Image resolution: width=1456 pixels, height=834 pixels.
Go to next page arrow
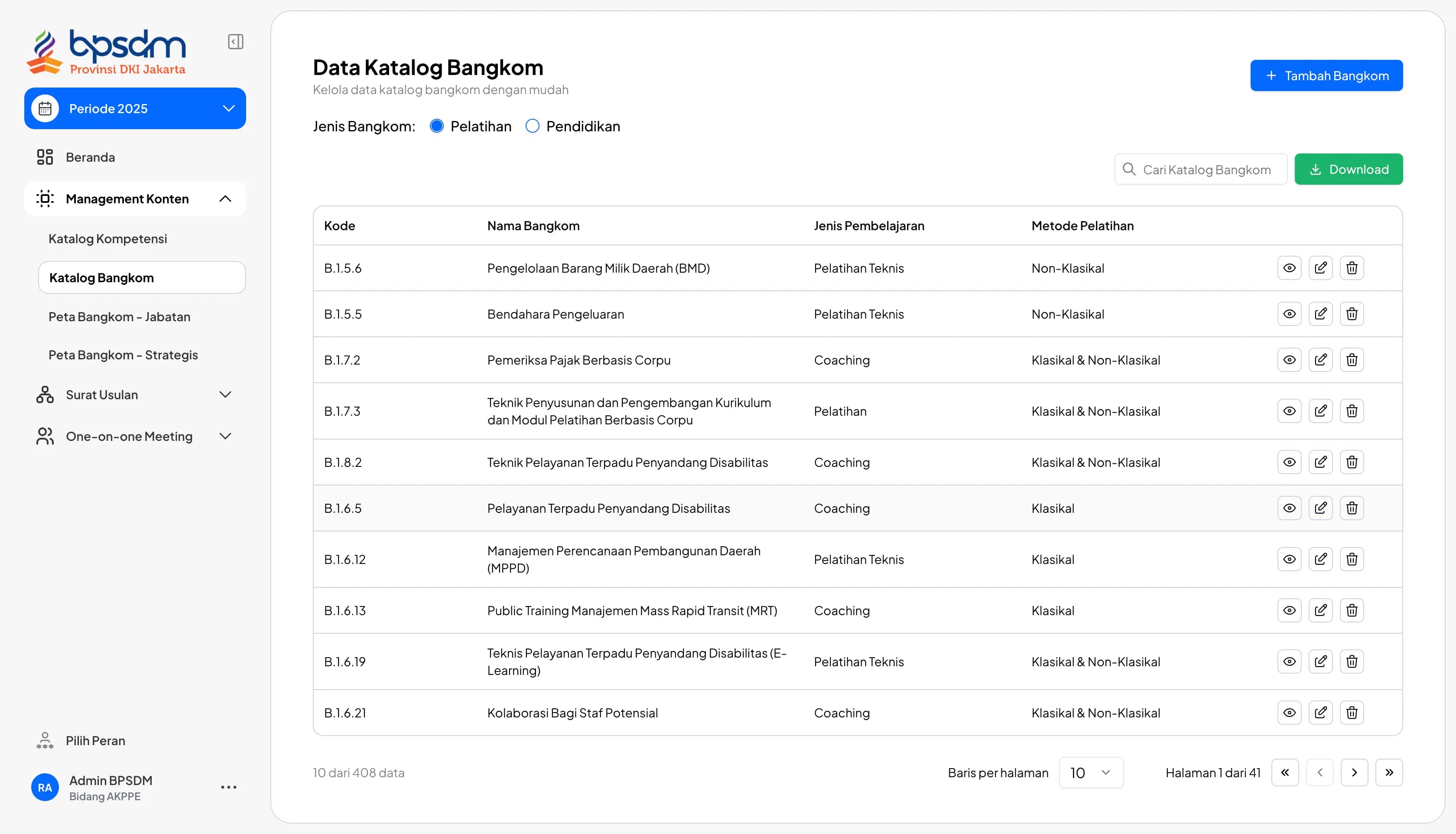coord(1354,773)
